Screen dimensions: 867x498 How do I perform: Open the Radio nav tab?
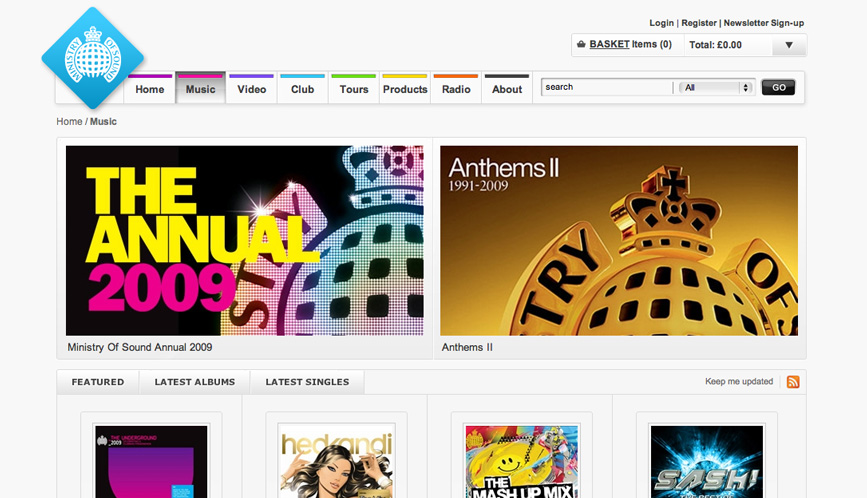pyautogui.click(x=456, y=89)
